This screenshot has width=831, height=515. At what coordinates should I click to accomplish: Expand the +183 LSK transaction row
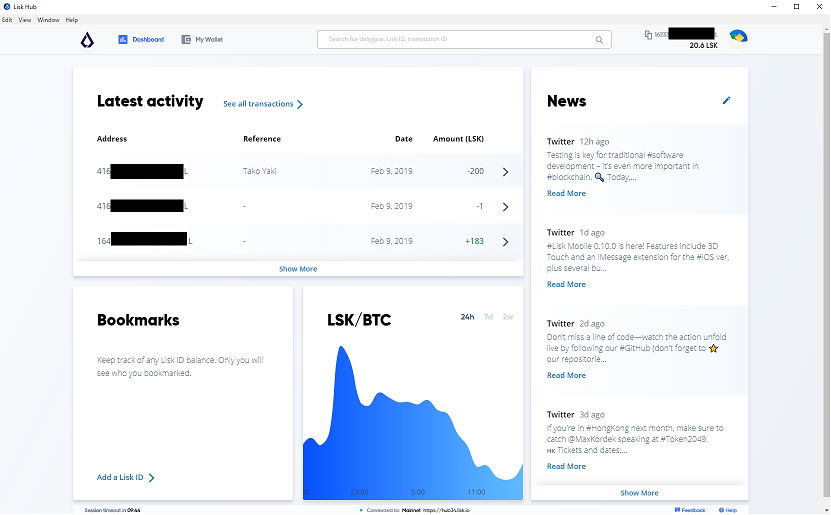point(505,242)
